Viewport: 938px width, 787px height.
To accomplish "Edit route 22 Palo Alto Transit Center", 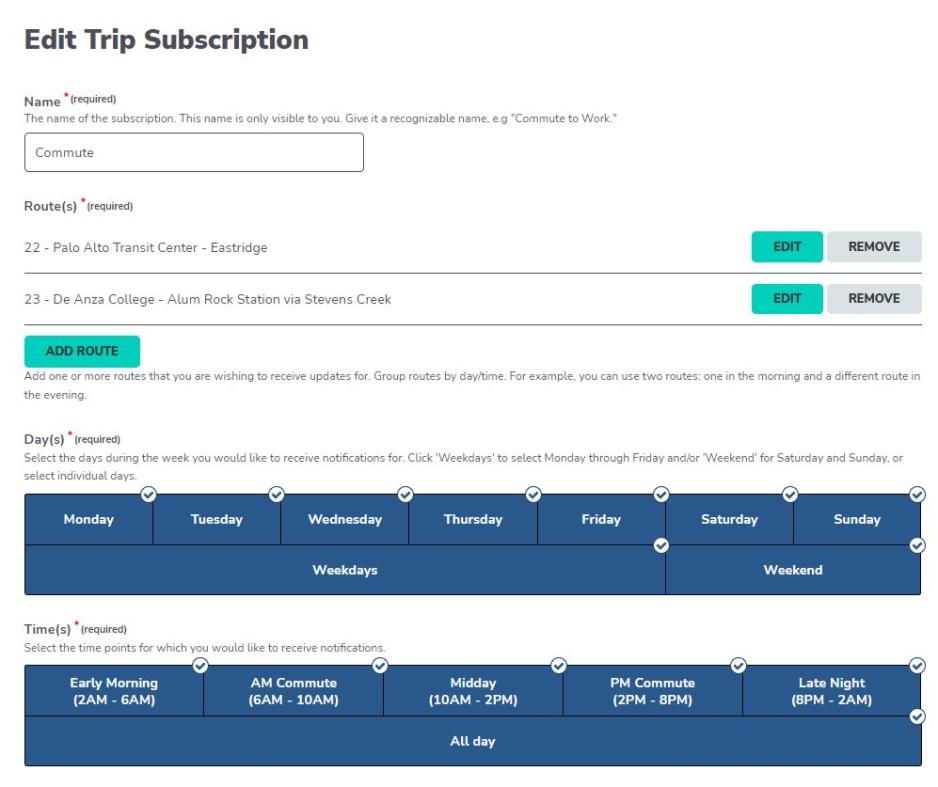I will [x=787, y=247].
